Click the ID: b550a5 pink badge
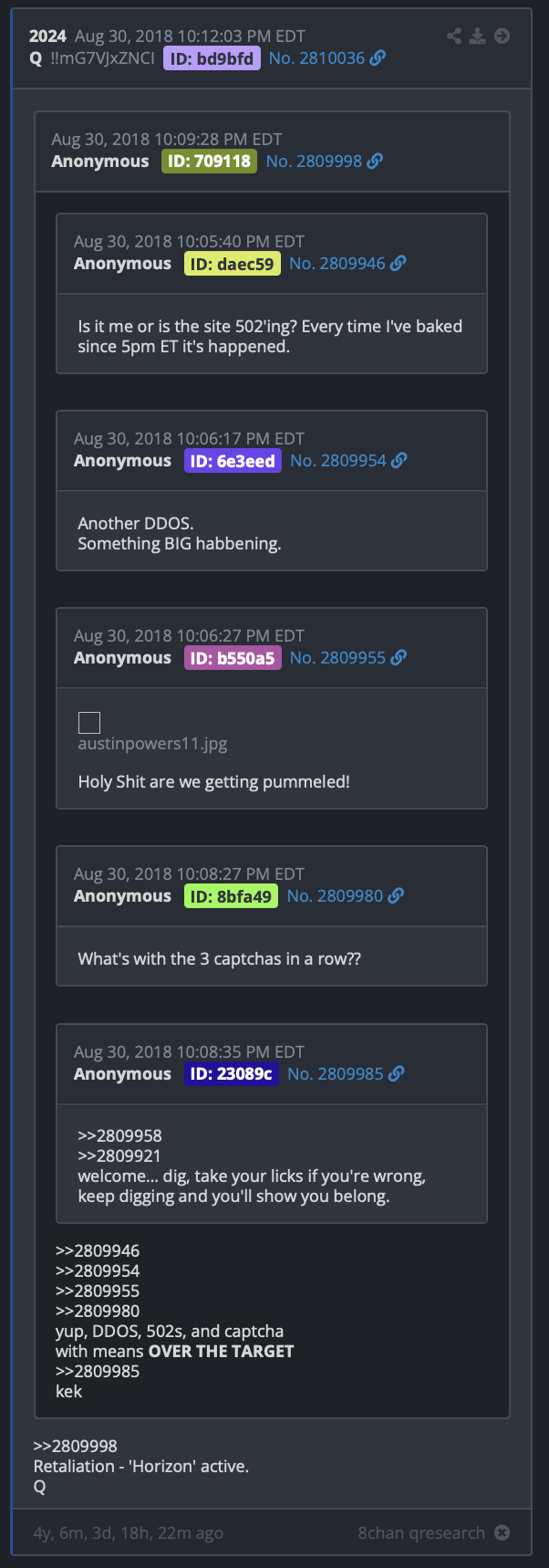The width and height of the screenshot is (549, 1568). (233, 658)
